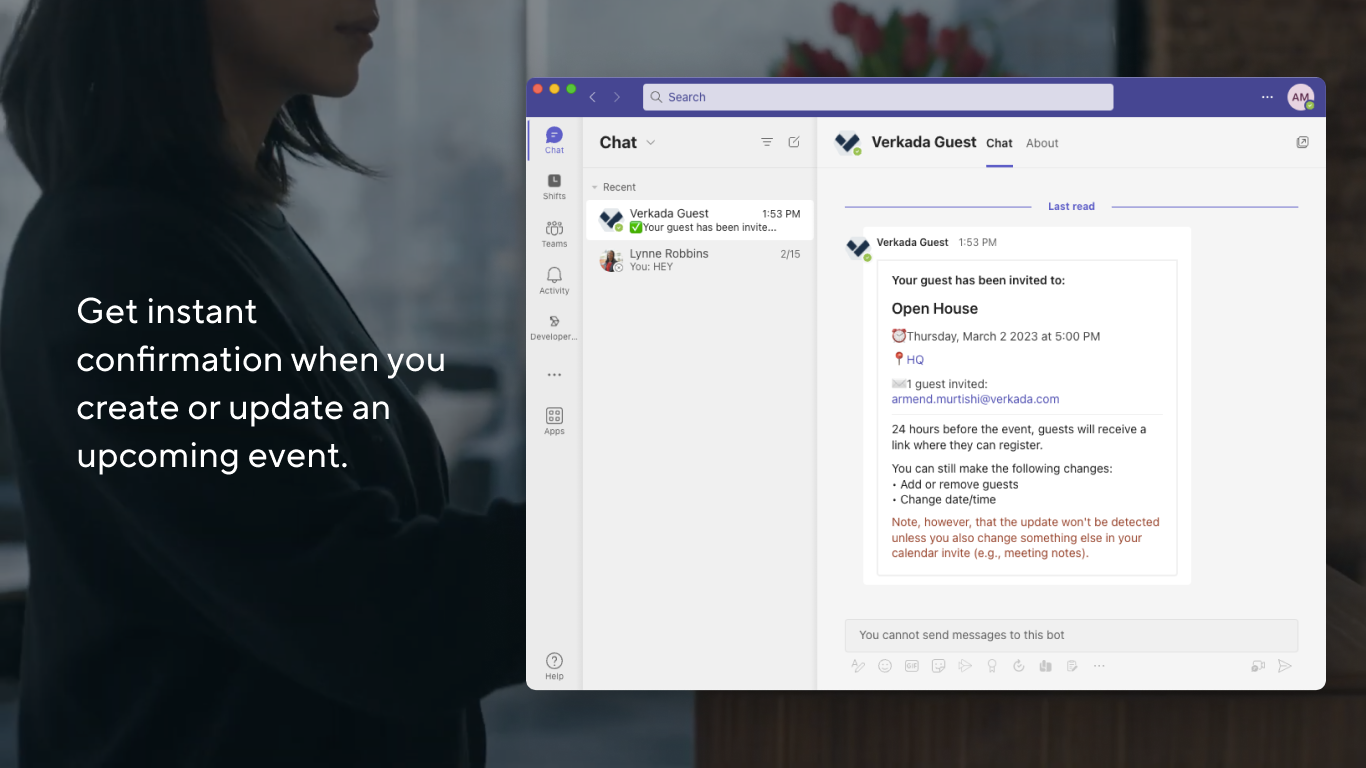Click the "Thursday, March 2 2023 at 5:00 PM" text
This screenshot has height=768, width=1366.
coord(1003,337)
